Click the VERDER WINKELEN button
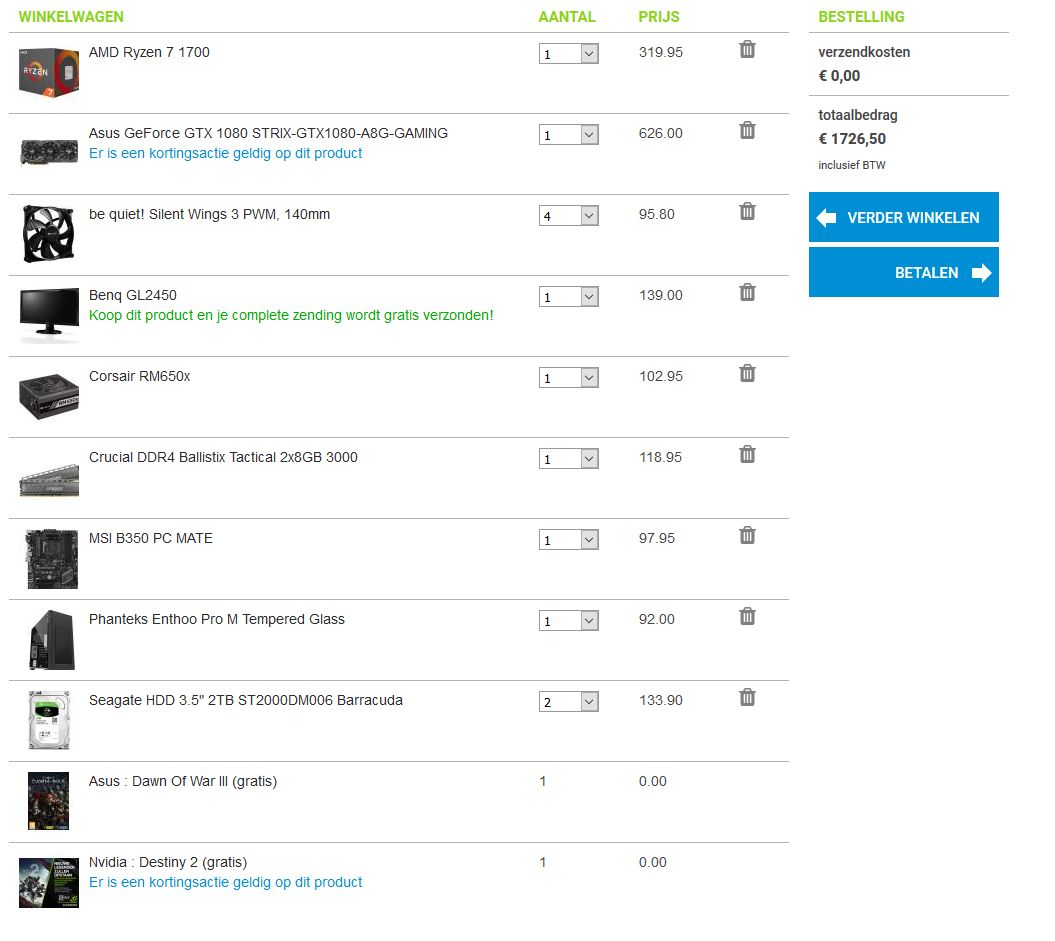The height and width of the screenshot is (941, 1055). [904, 217]
